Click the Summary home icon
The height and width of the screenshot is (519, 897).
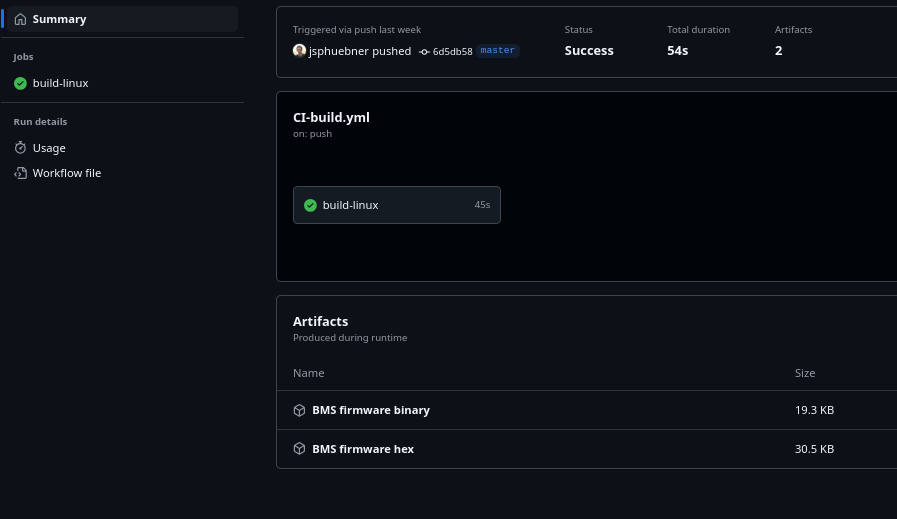(20, 19)
